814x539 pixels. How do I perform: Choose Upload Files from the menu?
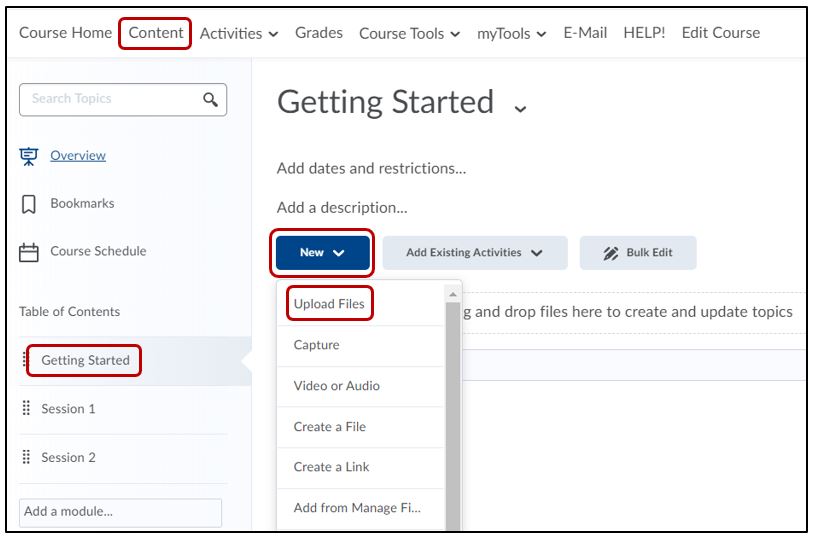click(x=329, y=304)
